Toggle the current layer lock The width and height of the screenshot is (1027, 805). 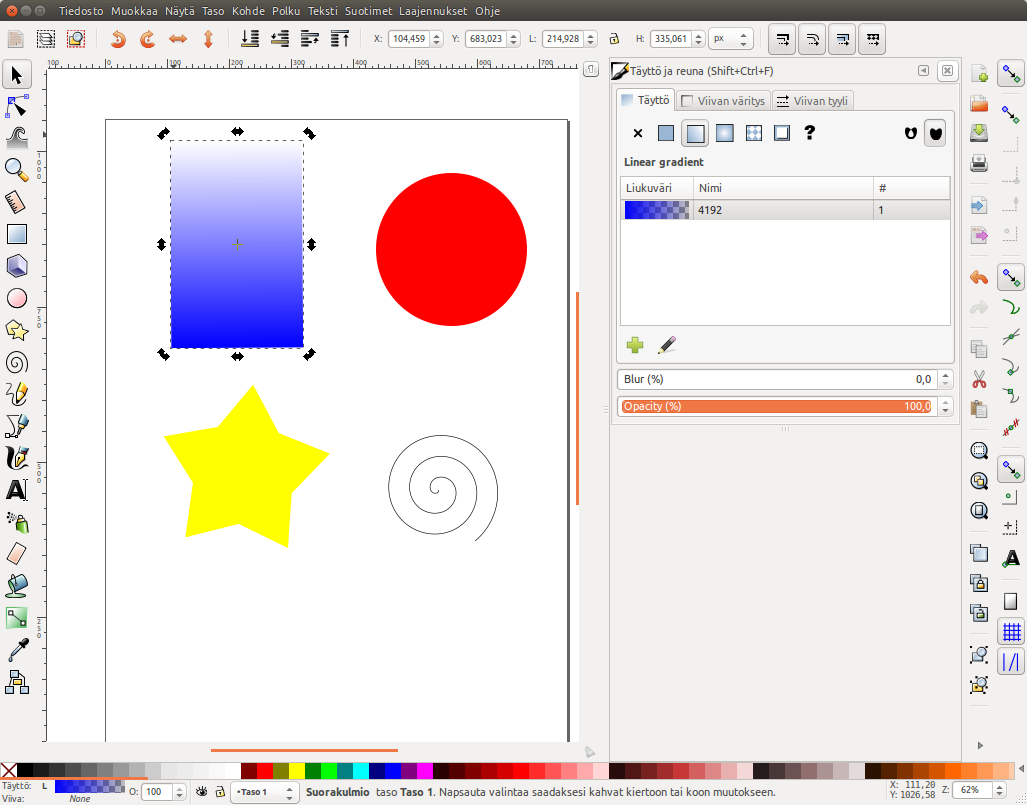(220, 792)
